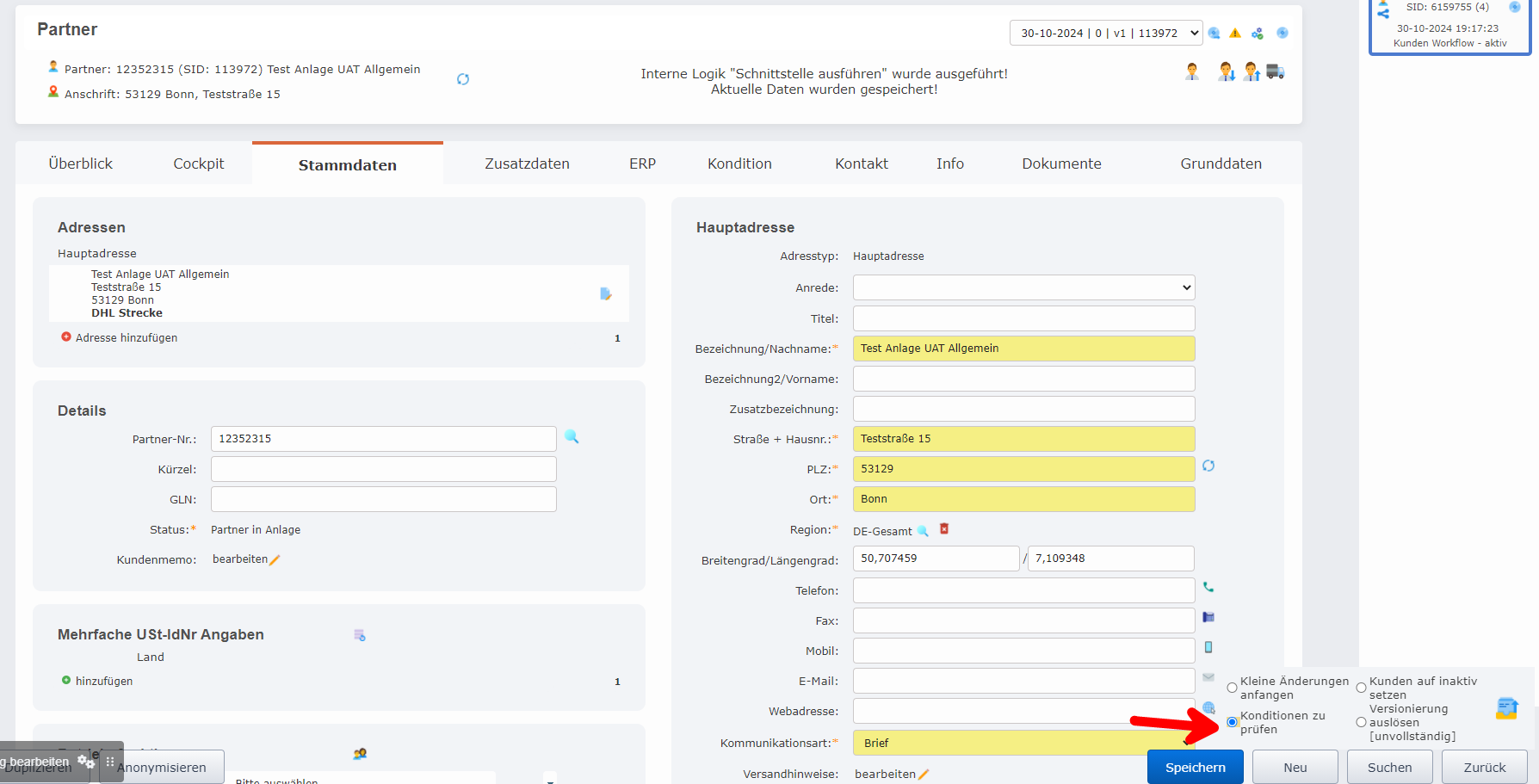Click the fax machine icon beside Fax

click(1208, 617)
